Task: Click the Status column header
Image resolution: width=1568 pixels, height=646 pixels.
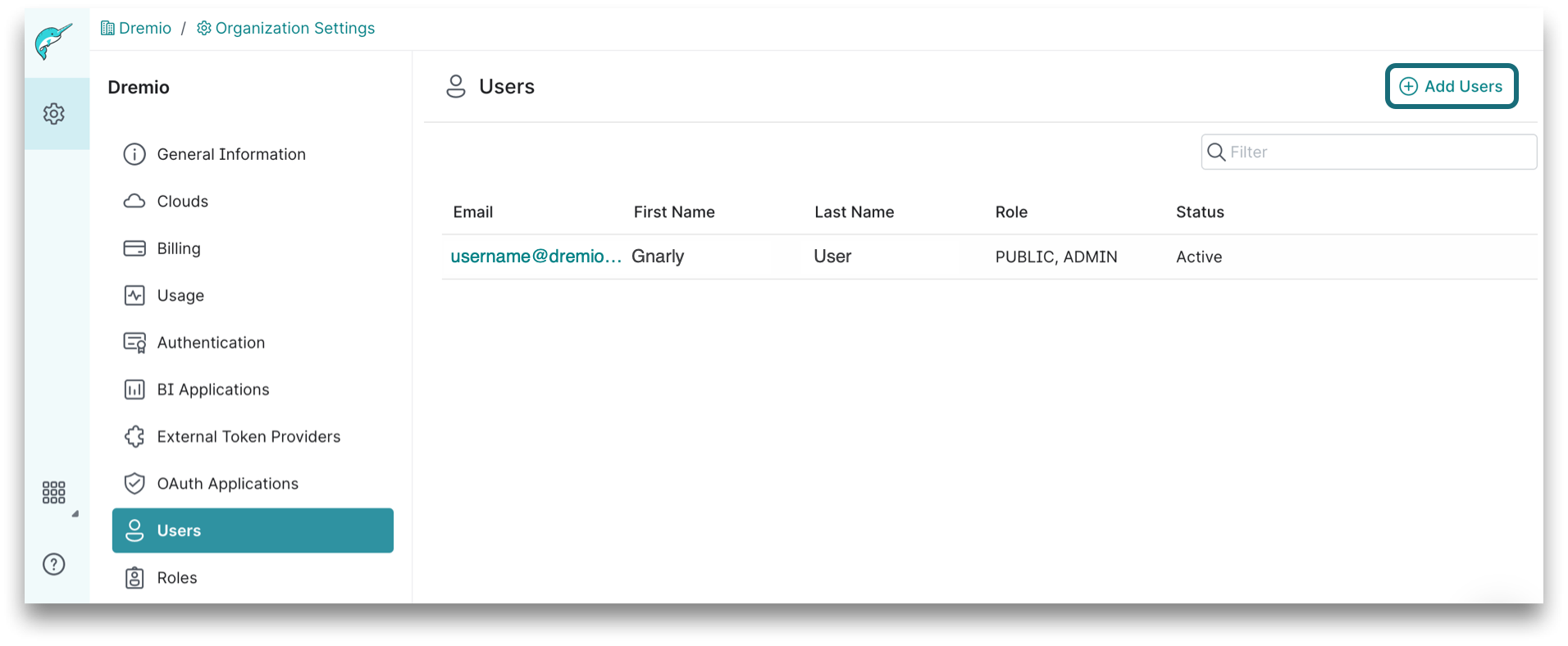Action: click(1200, 212)
